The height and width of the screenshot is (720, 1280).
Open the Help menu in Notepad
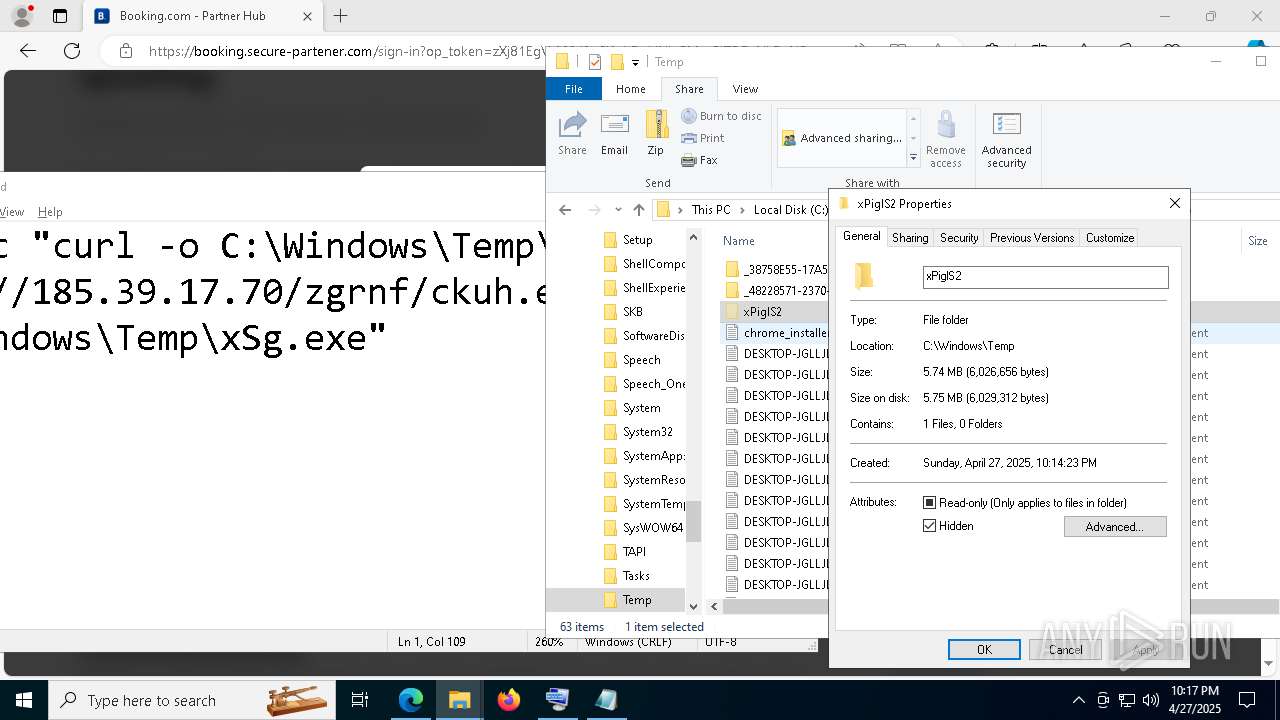[x=50, y=212]
